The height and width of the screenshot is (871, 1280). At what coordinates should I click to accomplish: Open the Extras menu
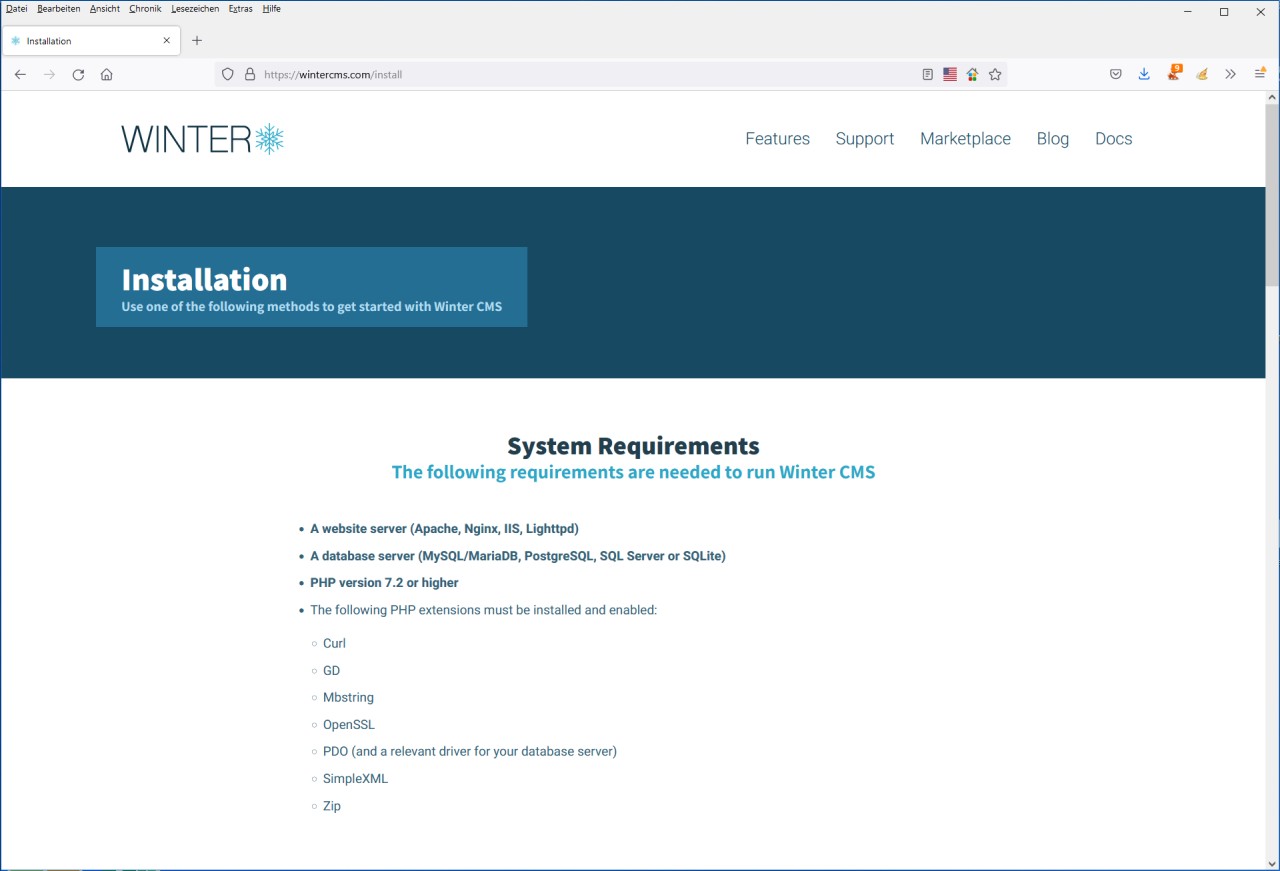[240, 9]
